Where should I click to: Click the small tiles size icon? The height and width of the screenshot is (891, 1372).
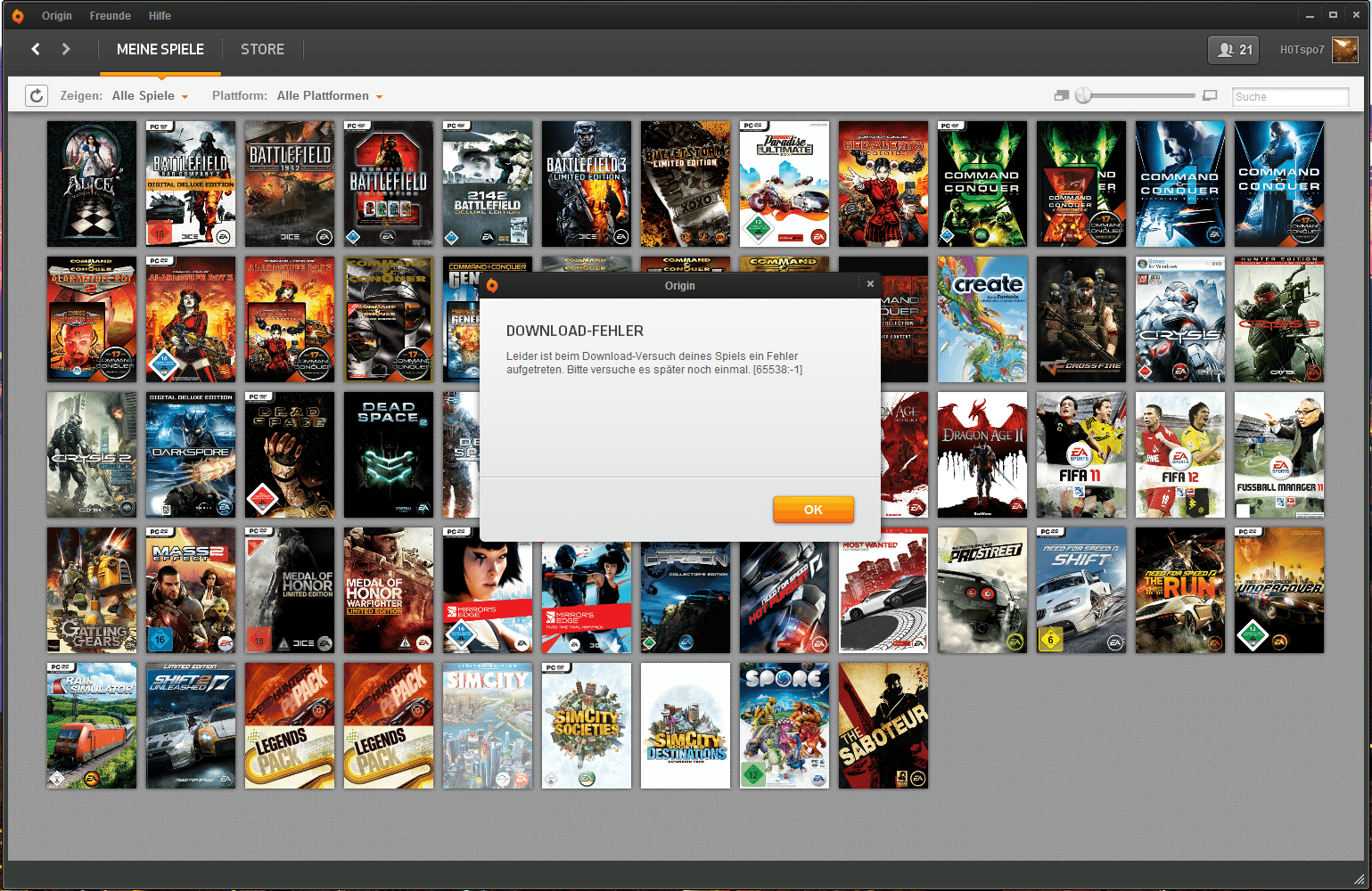tap(1061, 95)
